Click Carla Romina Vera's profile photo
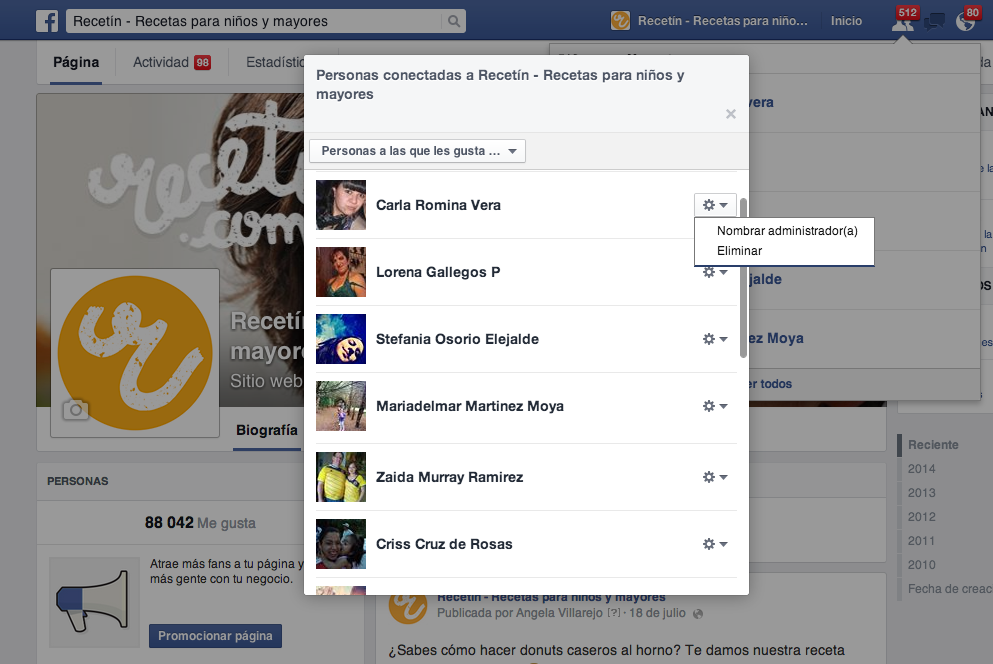 coord(341,205)
